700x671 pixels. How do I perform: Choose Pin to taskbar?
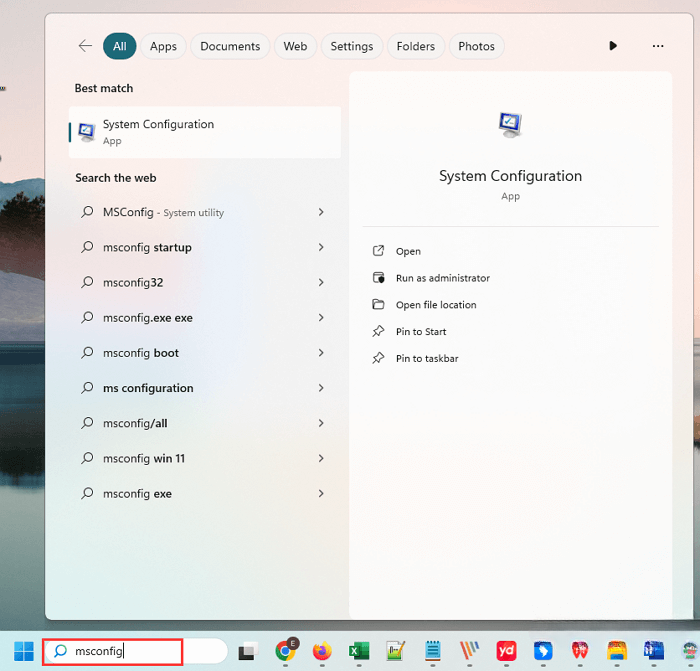[x=427, y=358]
